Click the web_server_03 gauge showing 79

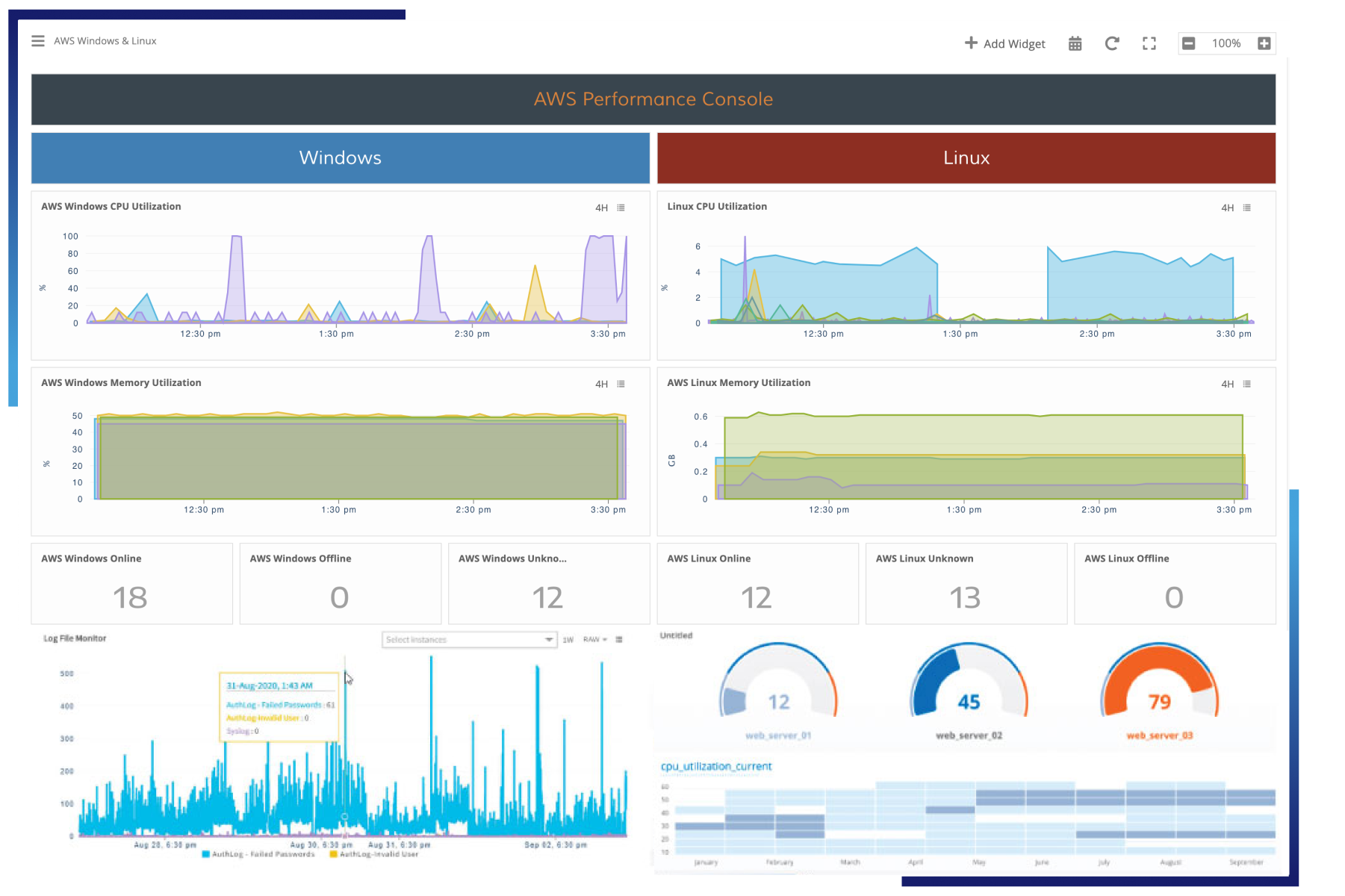[x=1159, y=681]
